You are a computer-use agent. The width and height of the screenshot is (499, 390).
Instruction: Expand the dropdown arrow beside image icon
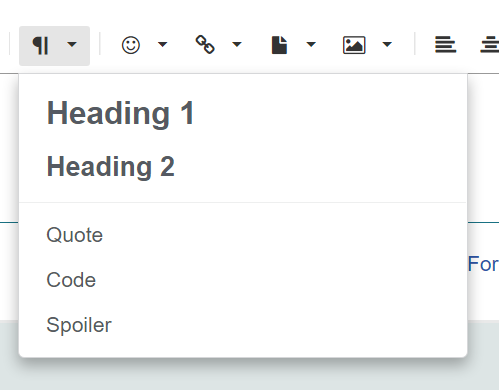click(x=387, y=44)
